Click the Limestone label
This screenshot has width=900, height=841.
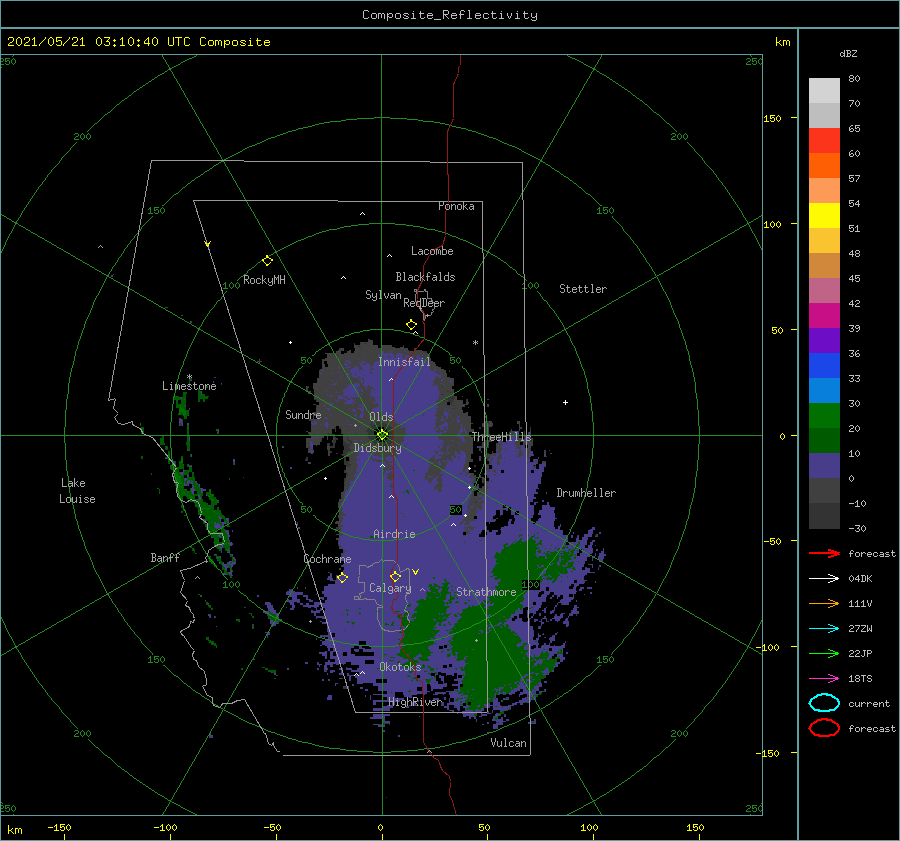coord(189,386)
